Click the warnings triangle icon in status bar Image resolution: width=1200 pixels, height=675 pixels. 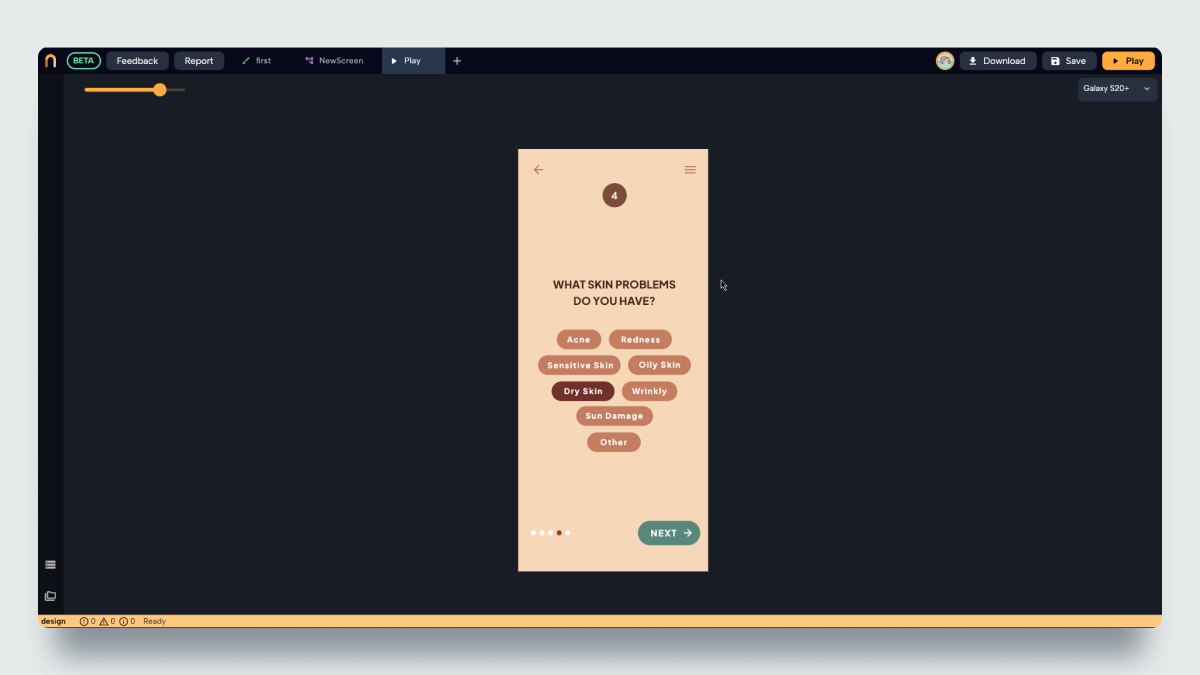coord(104,621)
